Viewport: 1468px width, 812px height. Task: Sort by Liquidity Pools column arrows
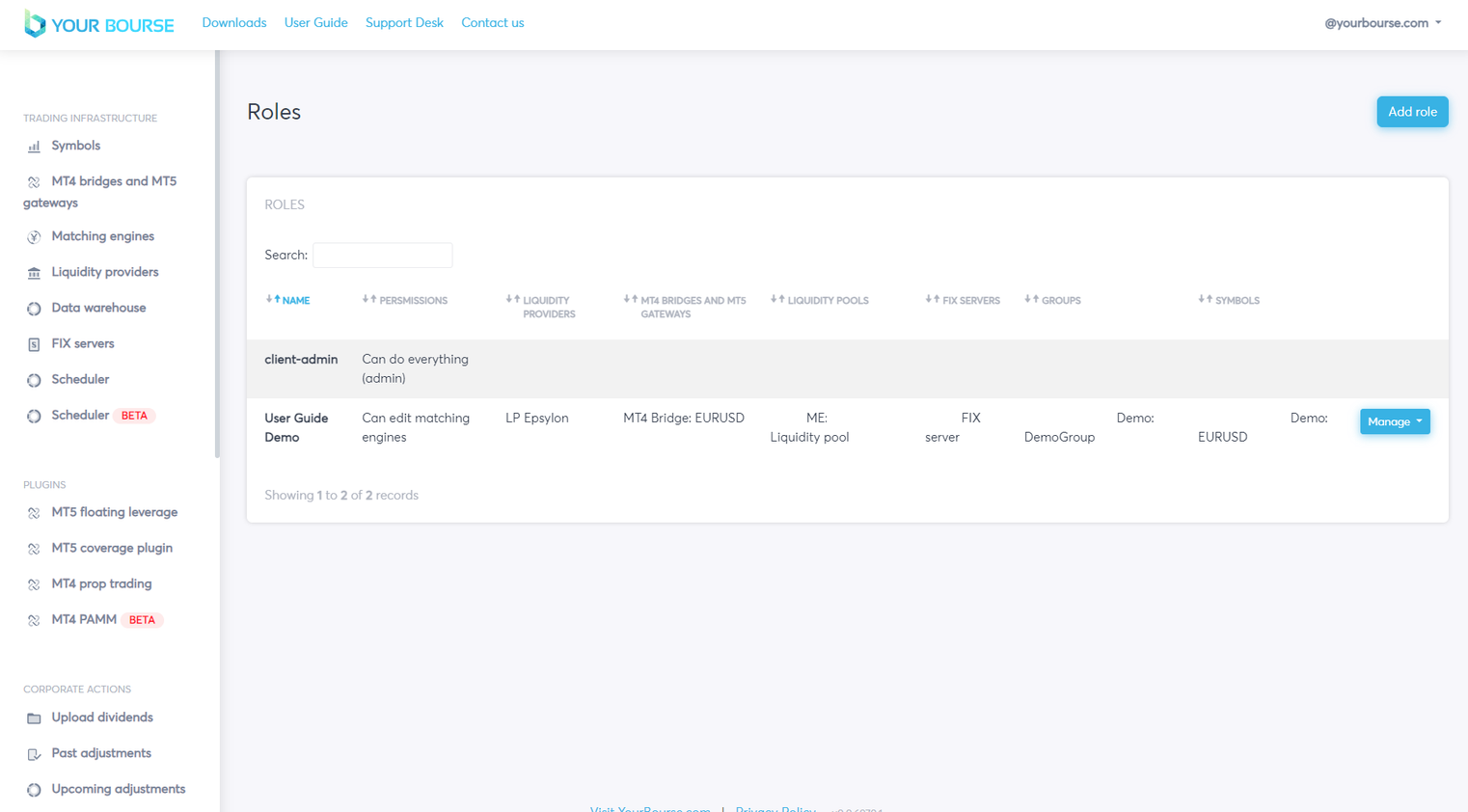tap(777, 300)
